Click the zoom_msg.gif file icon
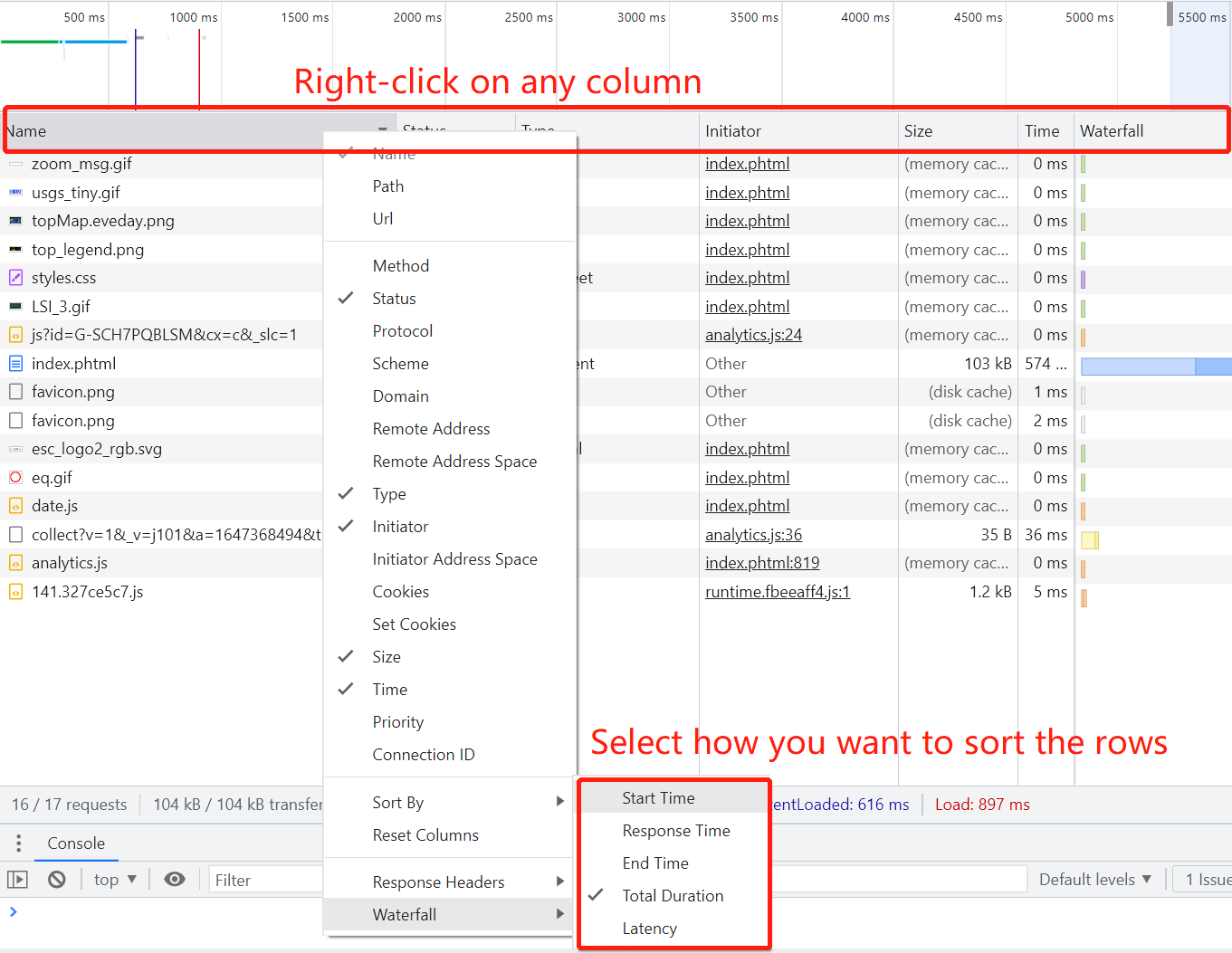 click(x=15, y=164)
